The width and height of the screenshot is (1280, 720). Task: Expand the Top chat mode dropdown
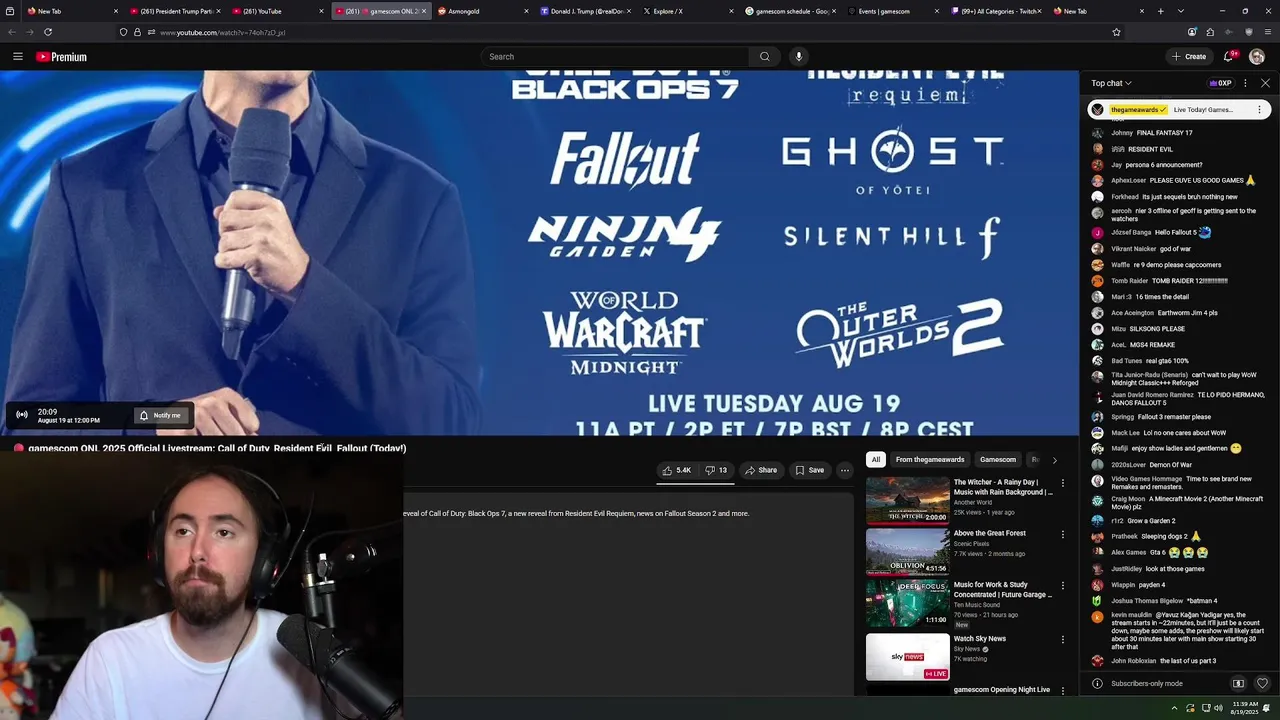1111,83
